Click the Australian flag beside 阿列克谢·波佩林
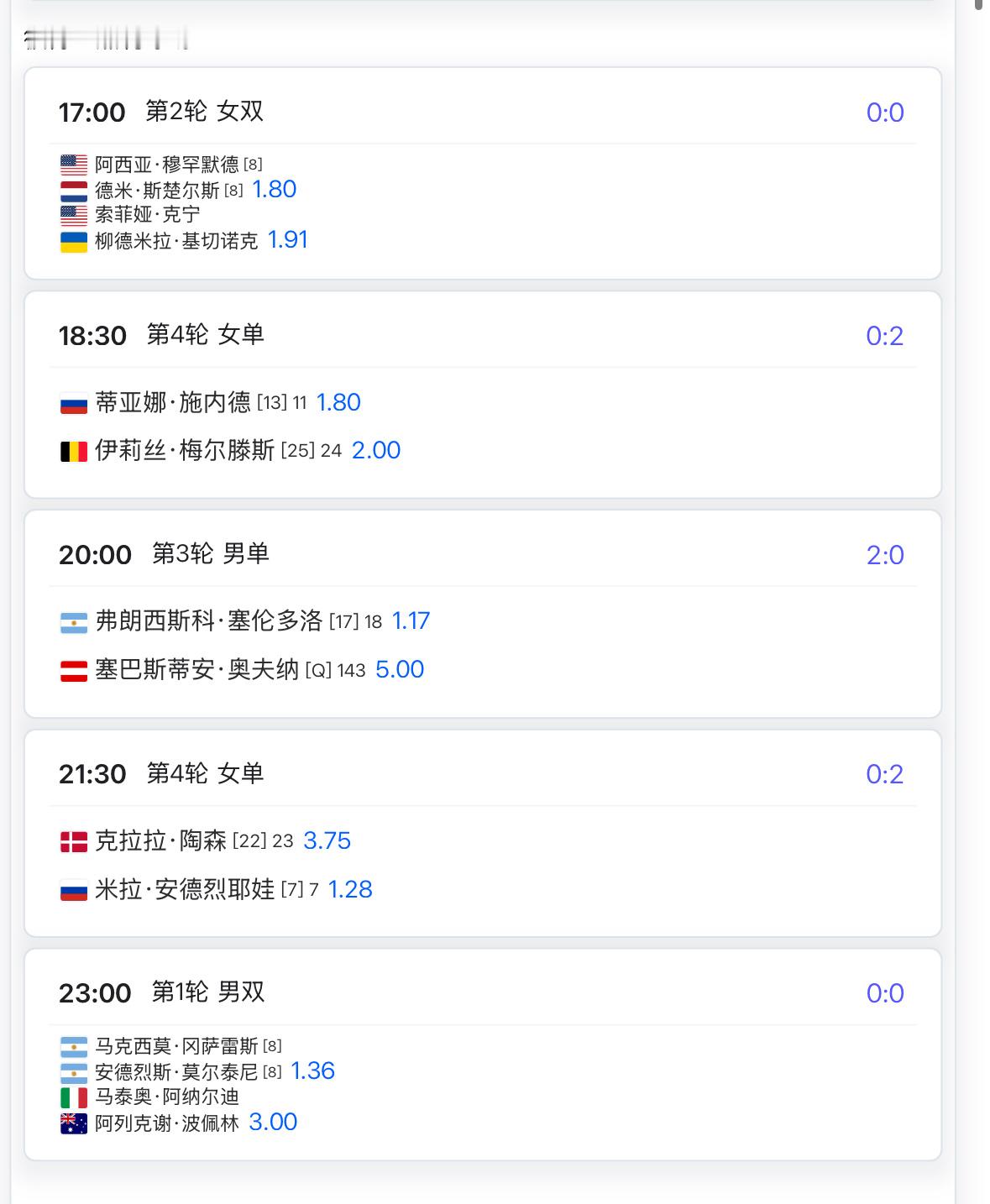 74,1123
